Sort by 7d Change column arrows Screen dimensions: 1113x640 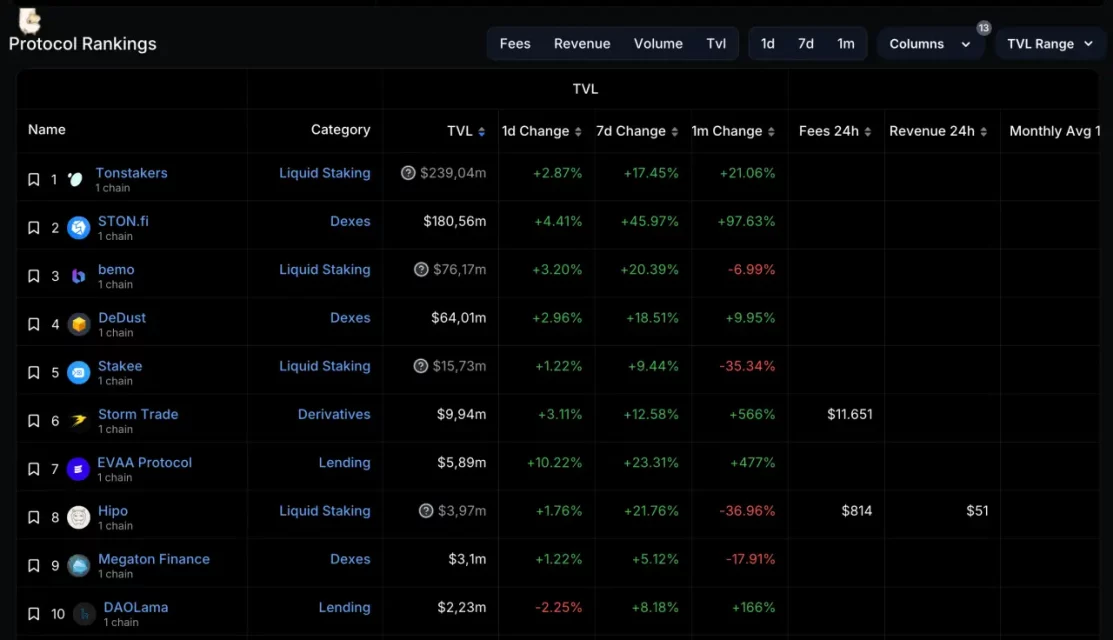tap(674, 131)
